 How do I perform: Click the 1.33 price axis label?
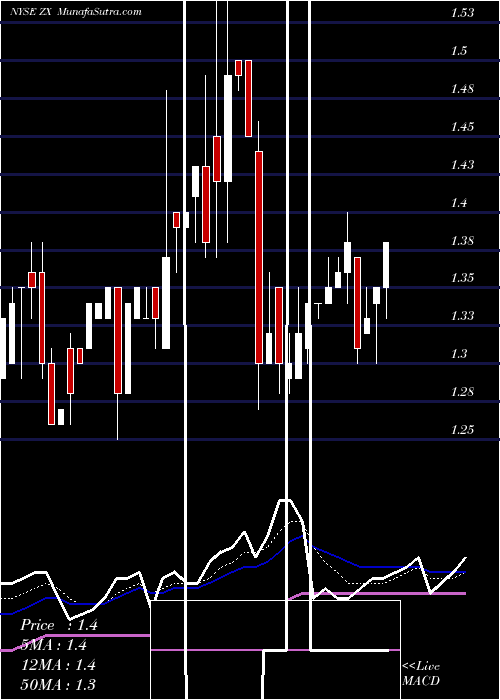462,316
